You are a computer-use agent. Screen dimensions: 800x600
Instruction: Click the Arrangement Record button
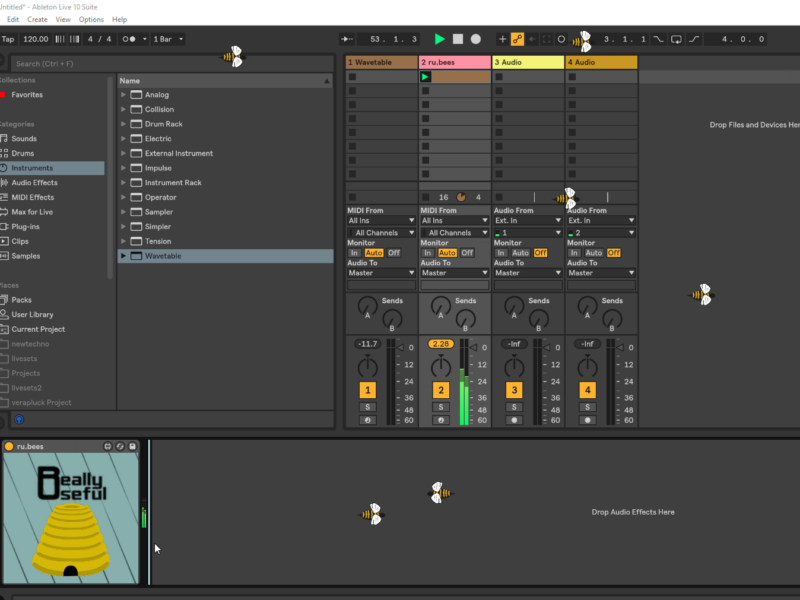click(x=476, y=39)
